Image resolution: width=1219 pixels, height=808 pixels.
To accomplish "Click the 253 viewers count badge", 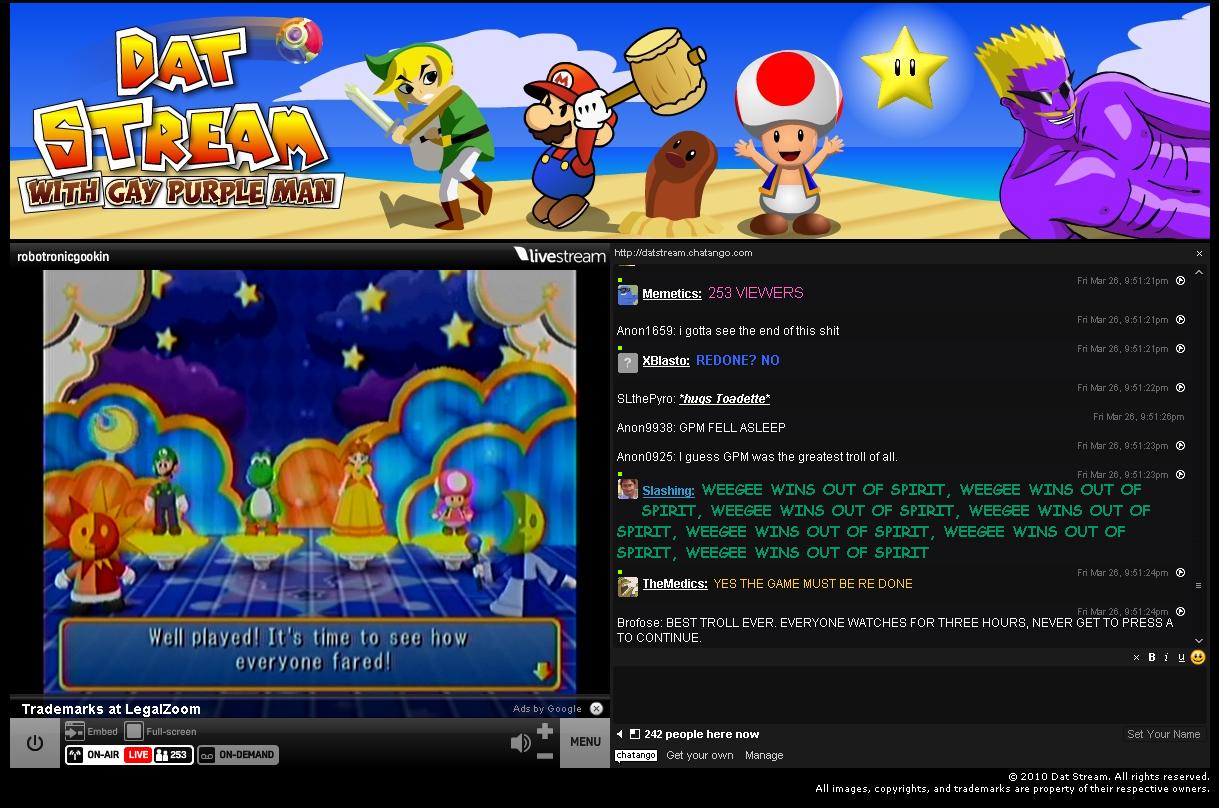I will point(172,755).
